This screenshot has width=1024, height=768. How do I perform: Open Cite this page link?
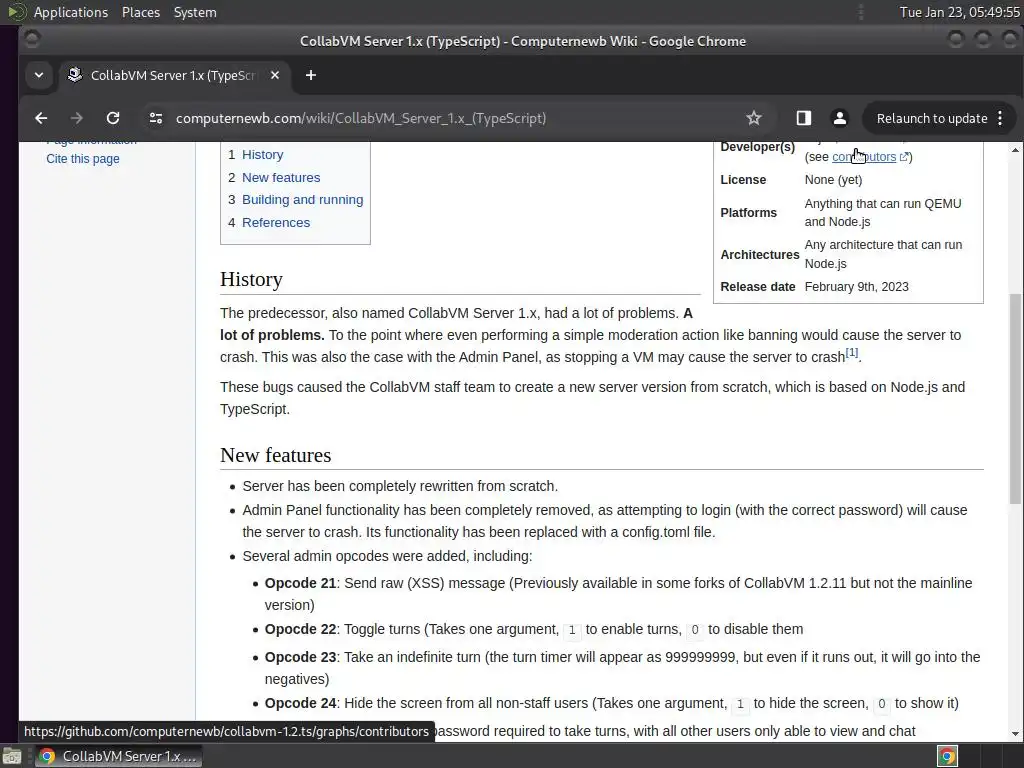(x=83, y=159)
